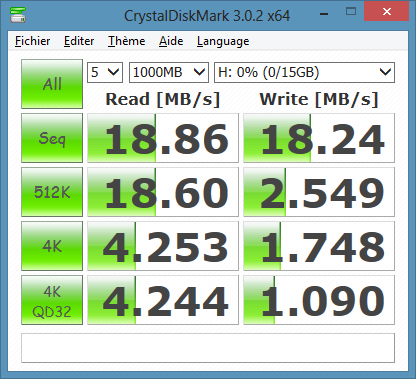Select the Seq read value 18.86
The width and height of the screenshot is (416, 379).
pyautogui.click(x=163, y=138)
